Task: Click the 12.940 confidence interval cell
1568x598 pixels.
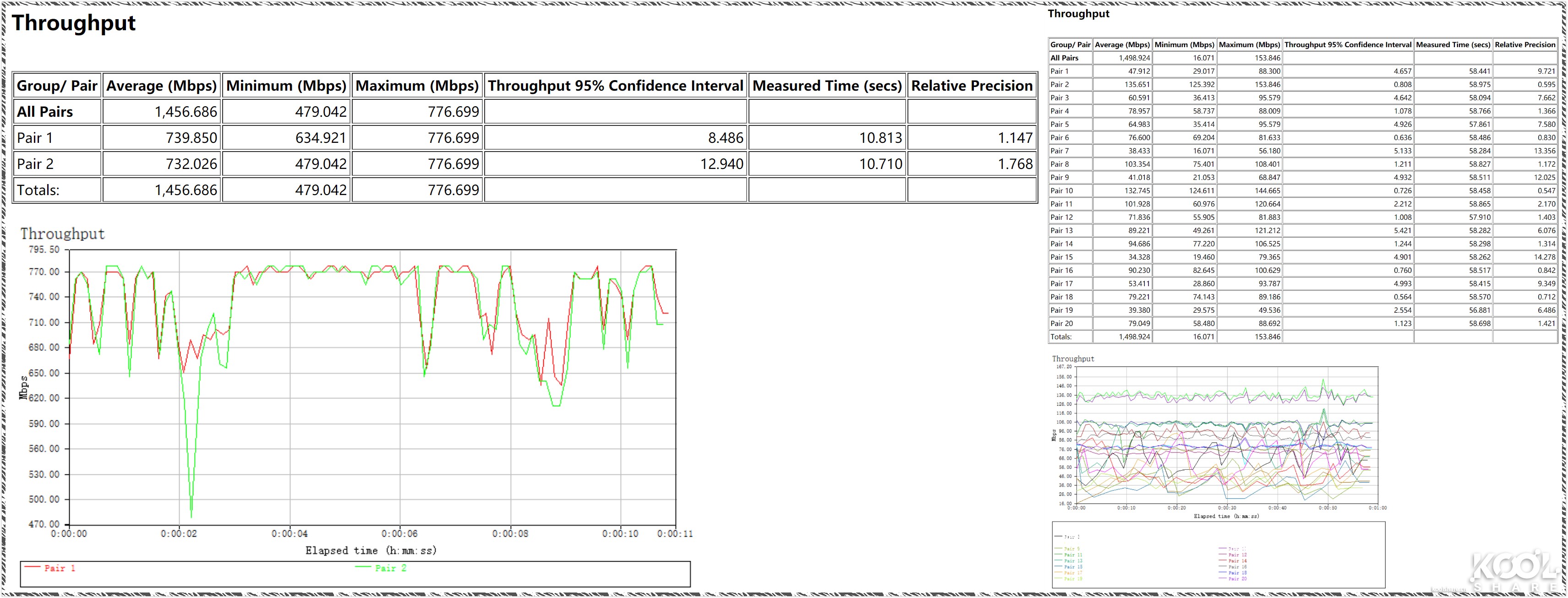Action: (x=721, y=164)
